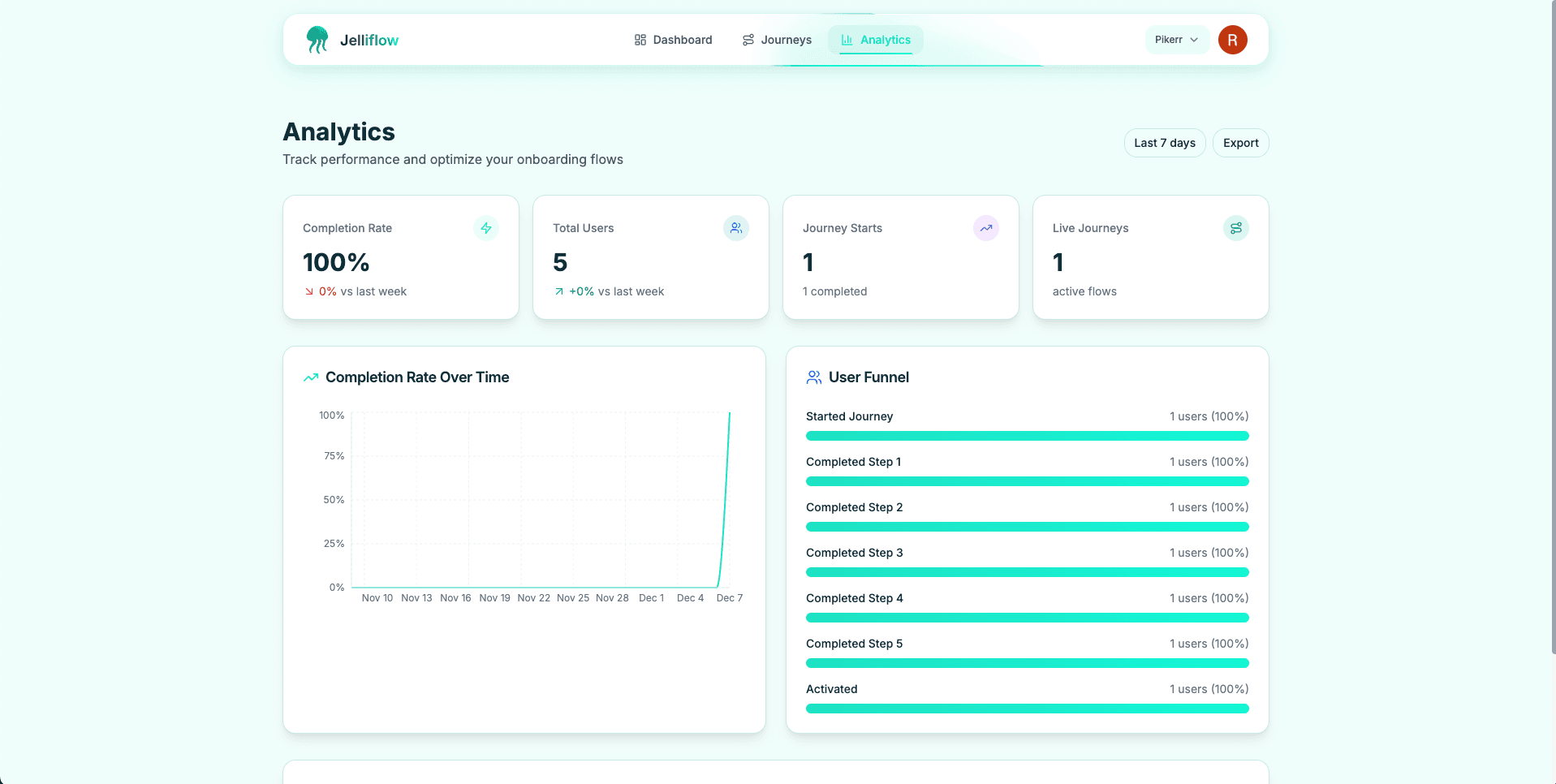The height and width of the screenshot is (784, 1556).
Task: Click the lightning icon on Completion Rate card
Action: tap(486, 228)
